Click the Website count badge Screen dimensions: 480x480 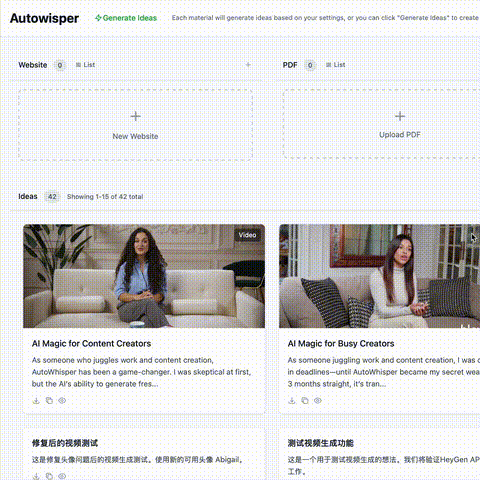[x=60, y=65]
